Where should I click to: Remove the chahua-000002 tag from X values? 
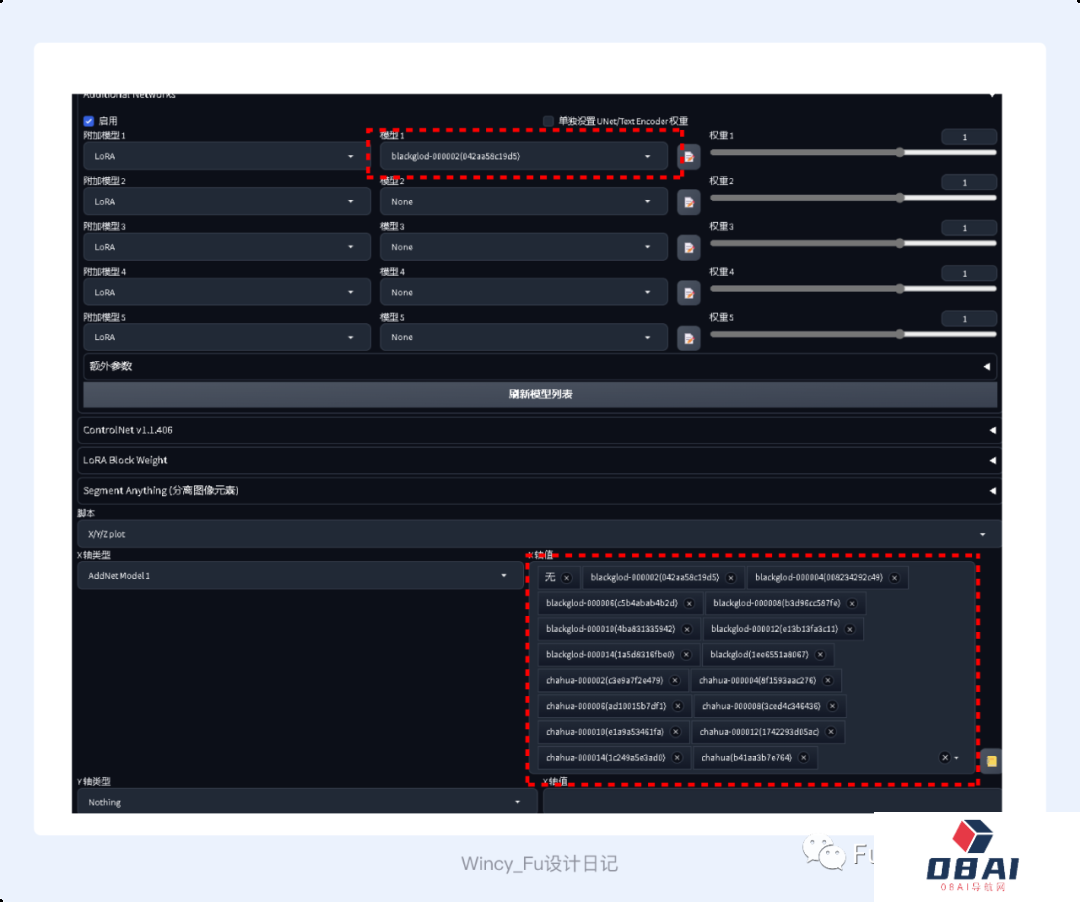674,681
